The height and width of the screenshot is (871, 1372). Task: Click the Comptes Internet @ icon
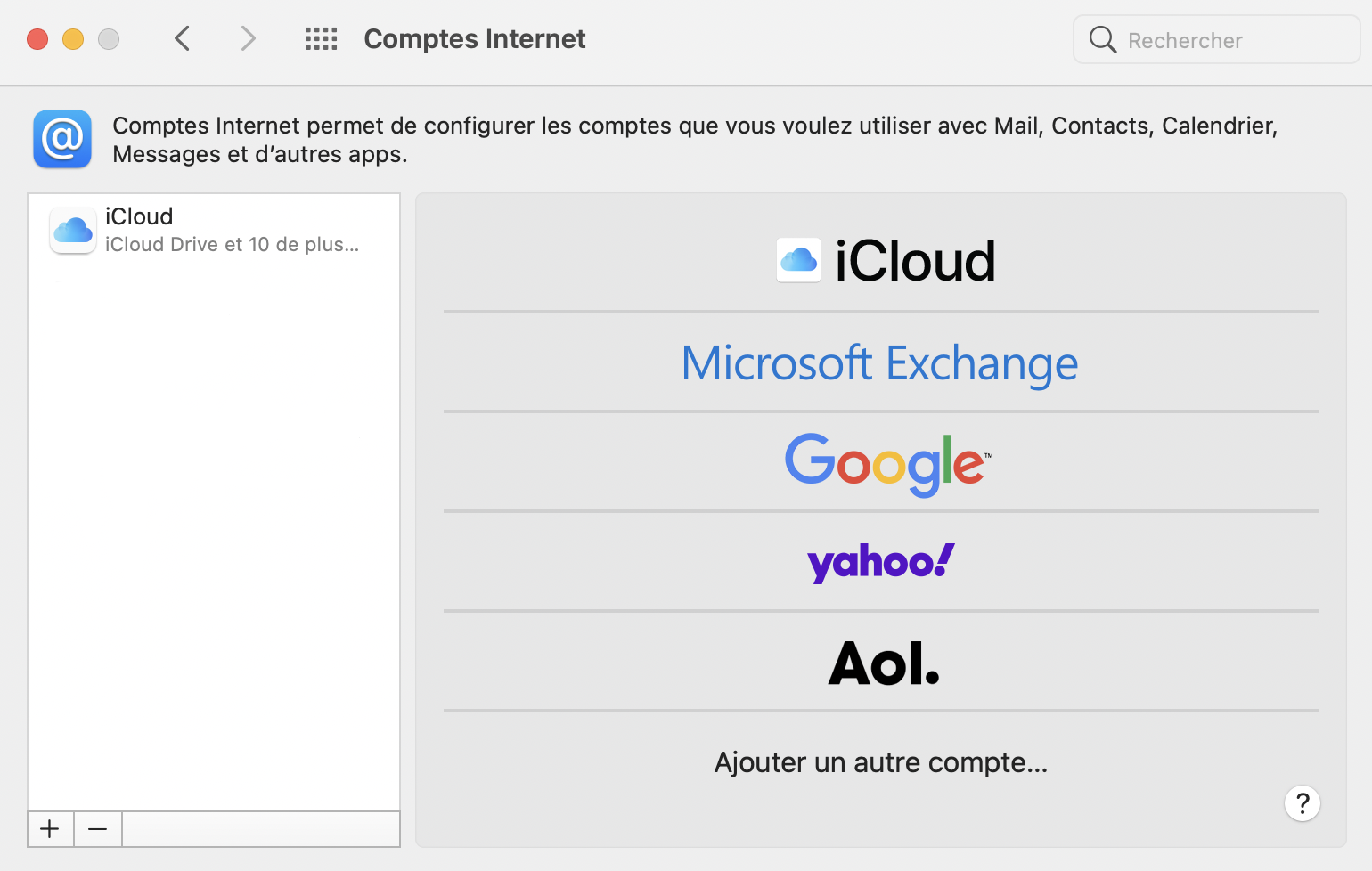point(62,139)
